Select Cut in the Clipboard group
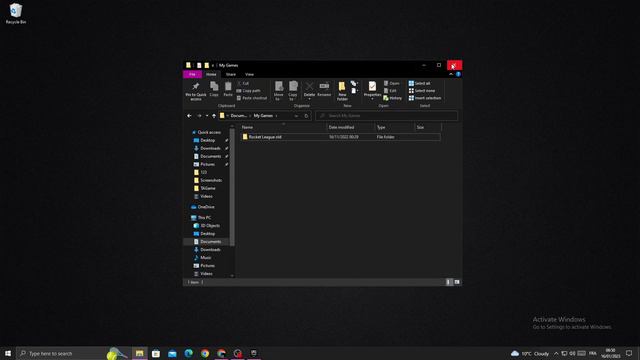 click(243, 83)
